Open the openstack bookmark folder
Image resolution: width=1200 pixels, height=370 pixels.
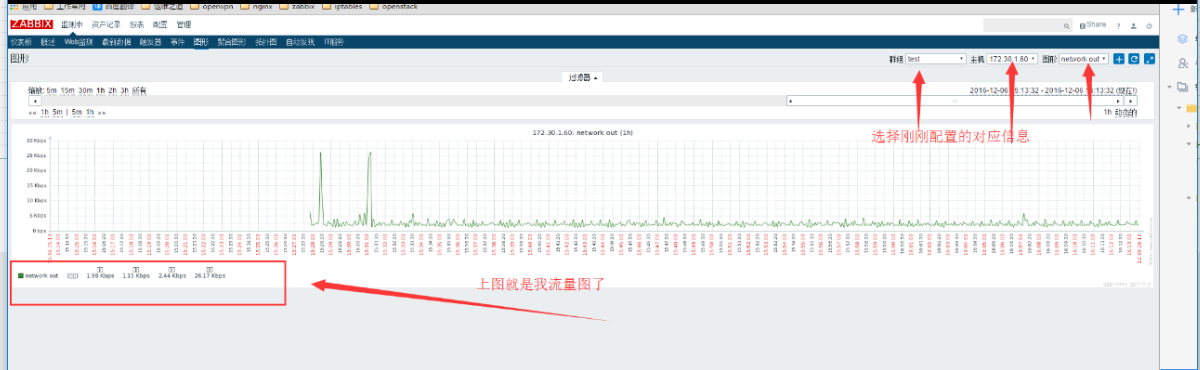click(392, 6)
